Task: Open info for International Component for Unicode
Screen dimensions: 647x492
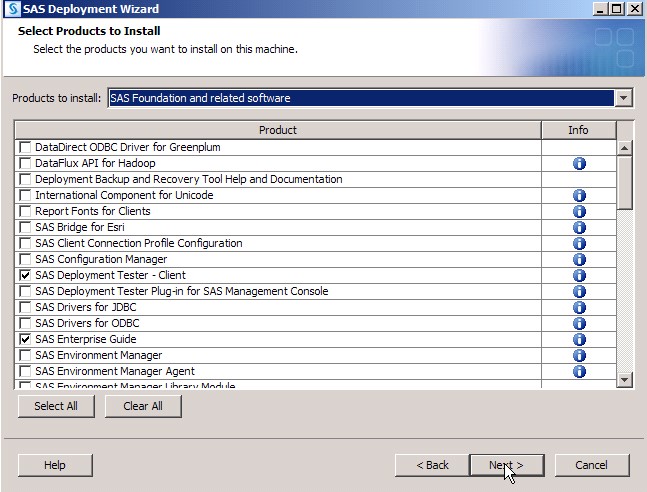Action: [x=579, y=196]
